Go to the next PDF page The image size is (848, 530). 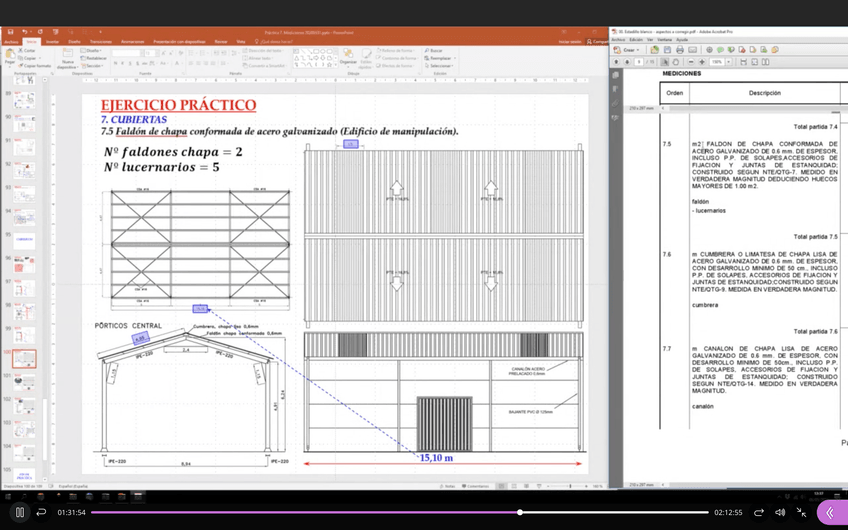(627, 62)
